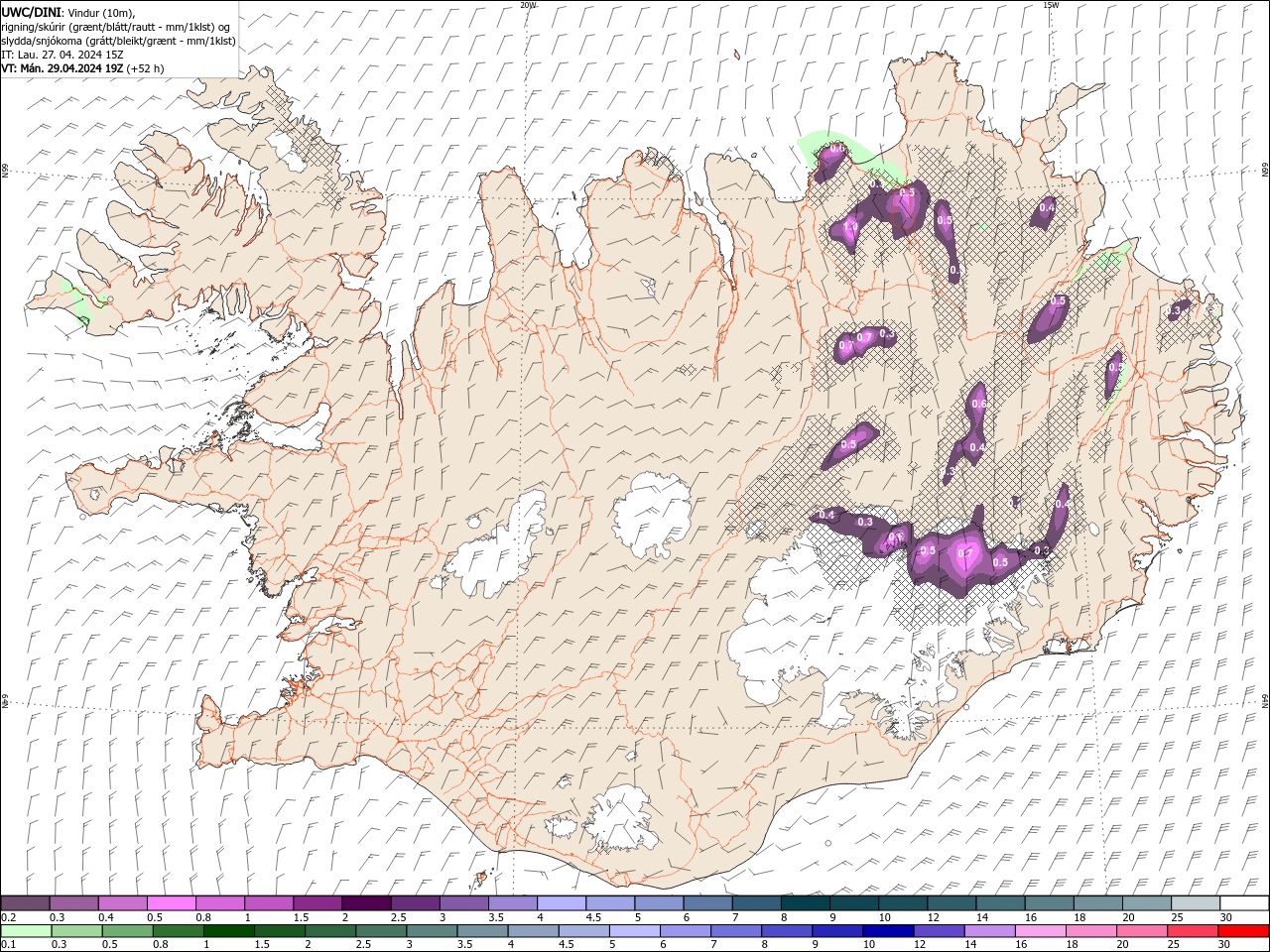
Task: Select upper legend swatch between 4 and 4.5
Action: (x=562, y=903)
